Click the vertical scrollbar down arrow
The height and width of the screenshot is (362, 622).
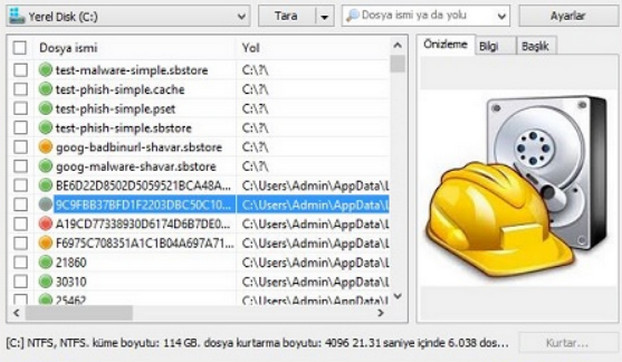point(397,296)
